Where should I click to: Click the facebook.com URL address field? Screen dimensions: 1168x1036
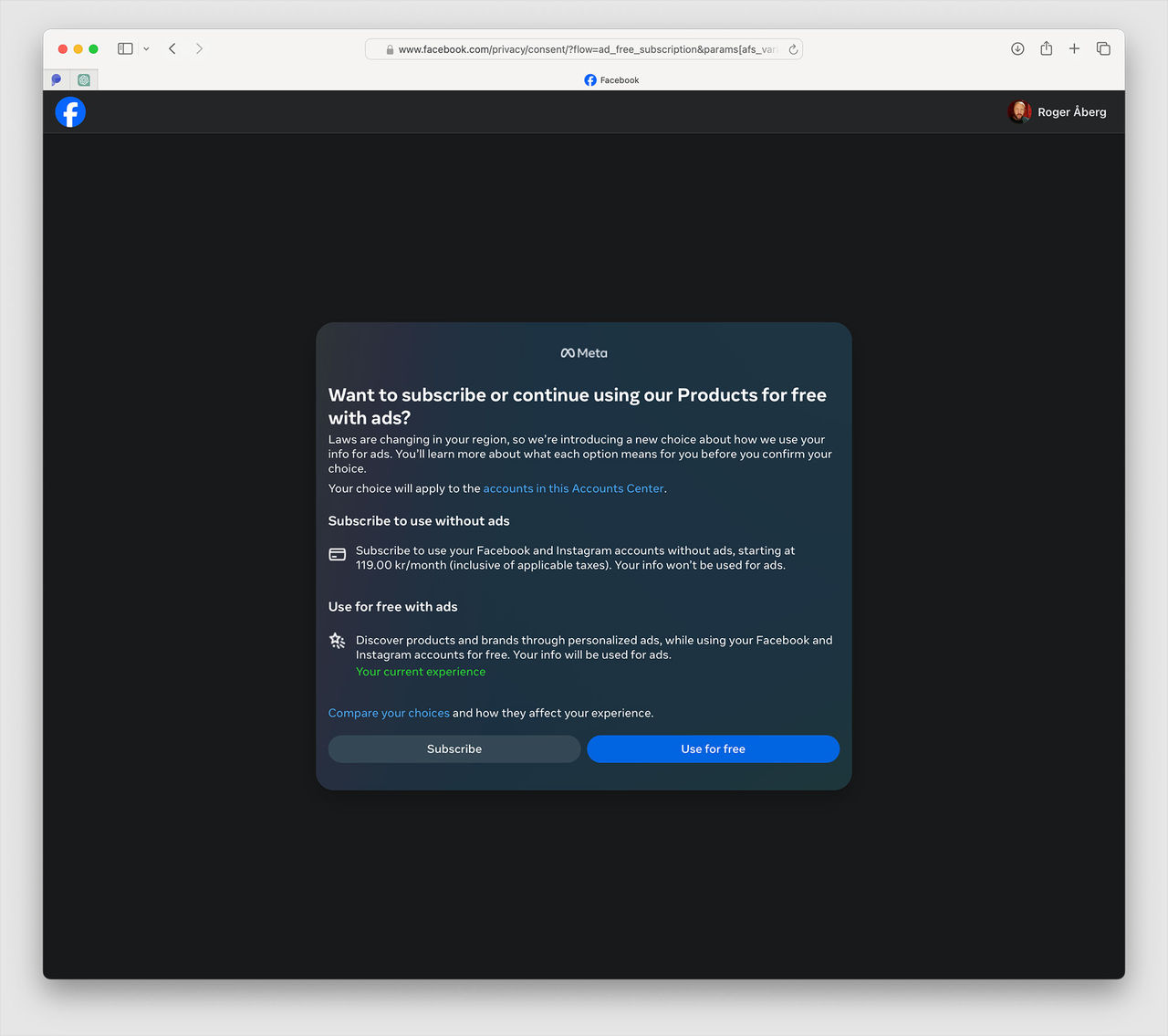pyautogui.click(x=586, y=49)
